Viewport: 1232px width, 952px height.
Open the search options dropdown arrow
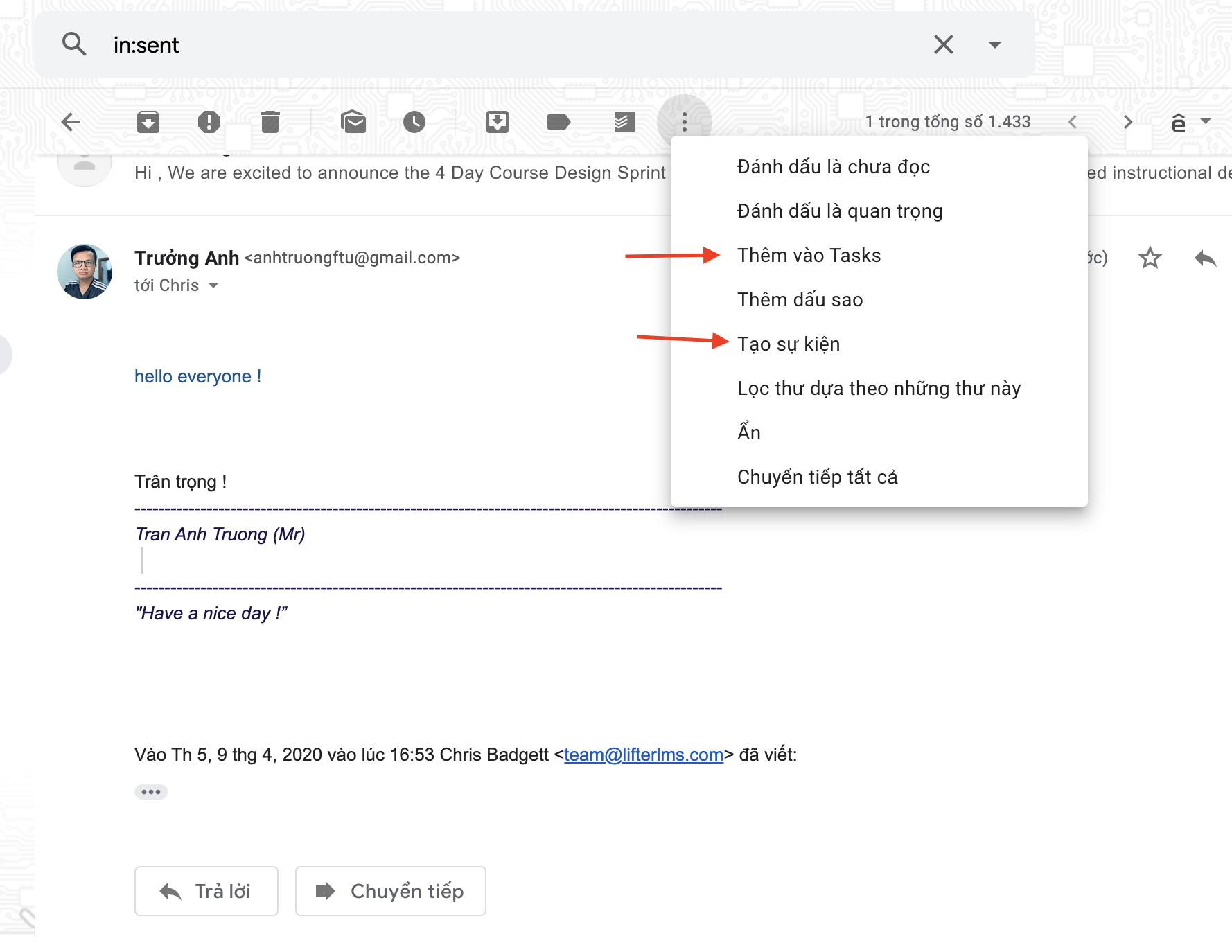pos(994,45)
